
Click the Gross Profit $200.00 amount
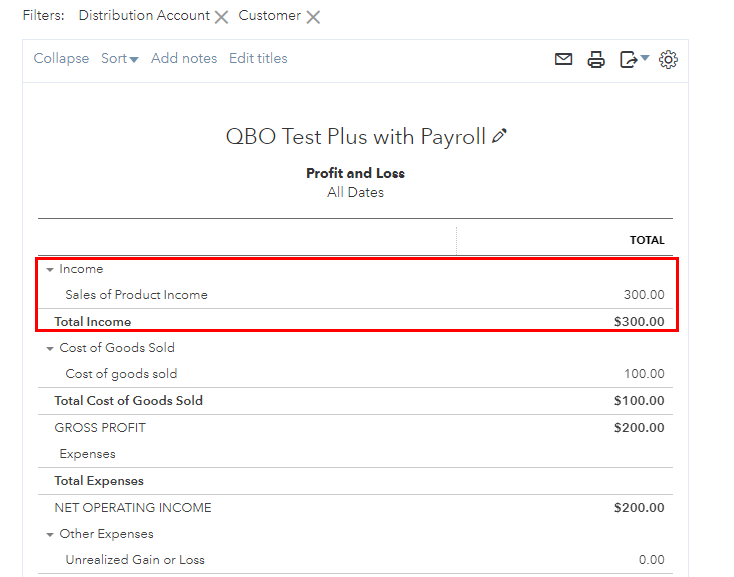tap(639, 428)
